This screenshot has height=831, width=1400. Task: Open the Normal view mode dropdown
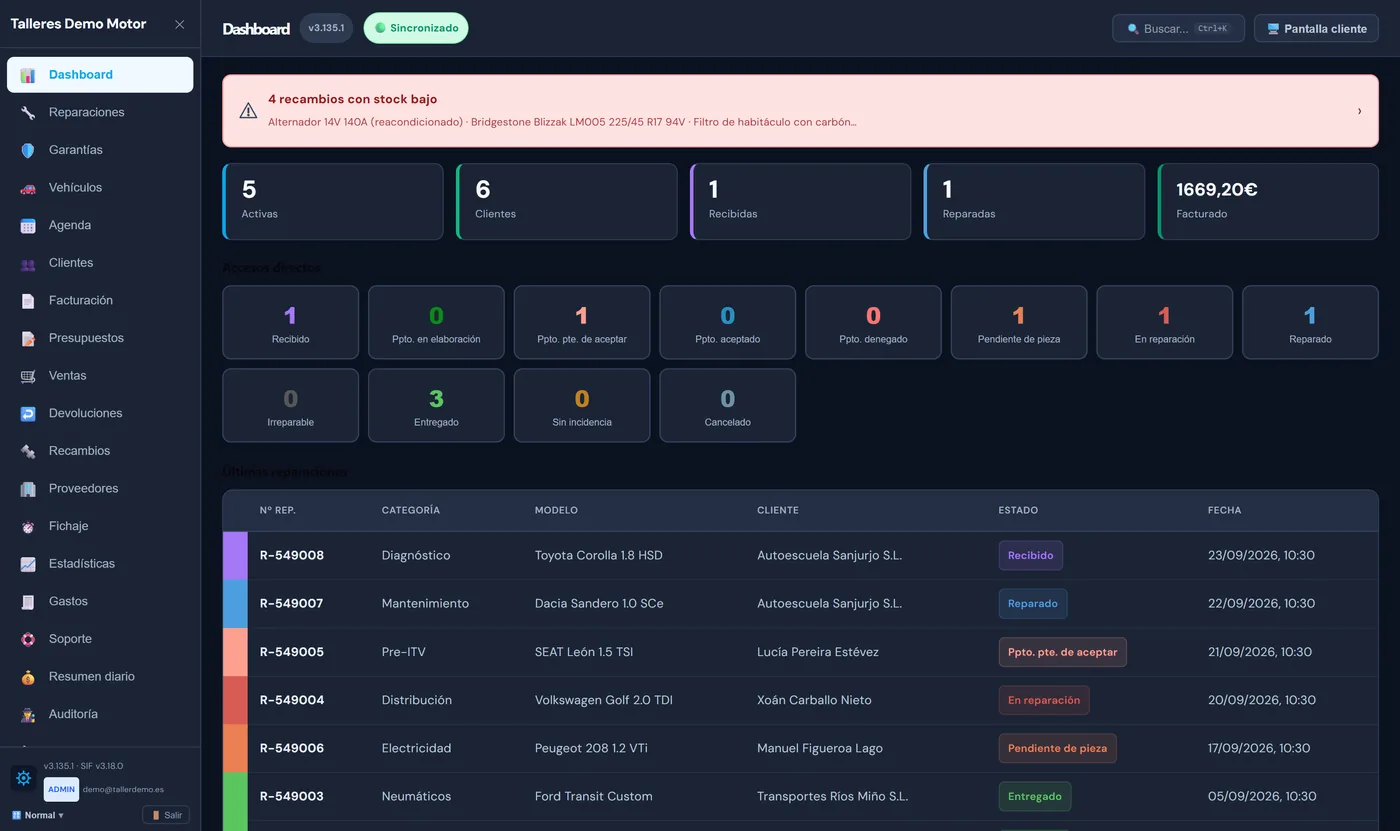(x=37, y=815)
